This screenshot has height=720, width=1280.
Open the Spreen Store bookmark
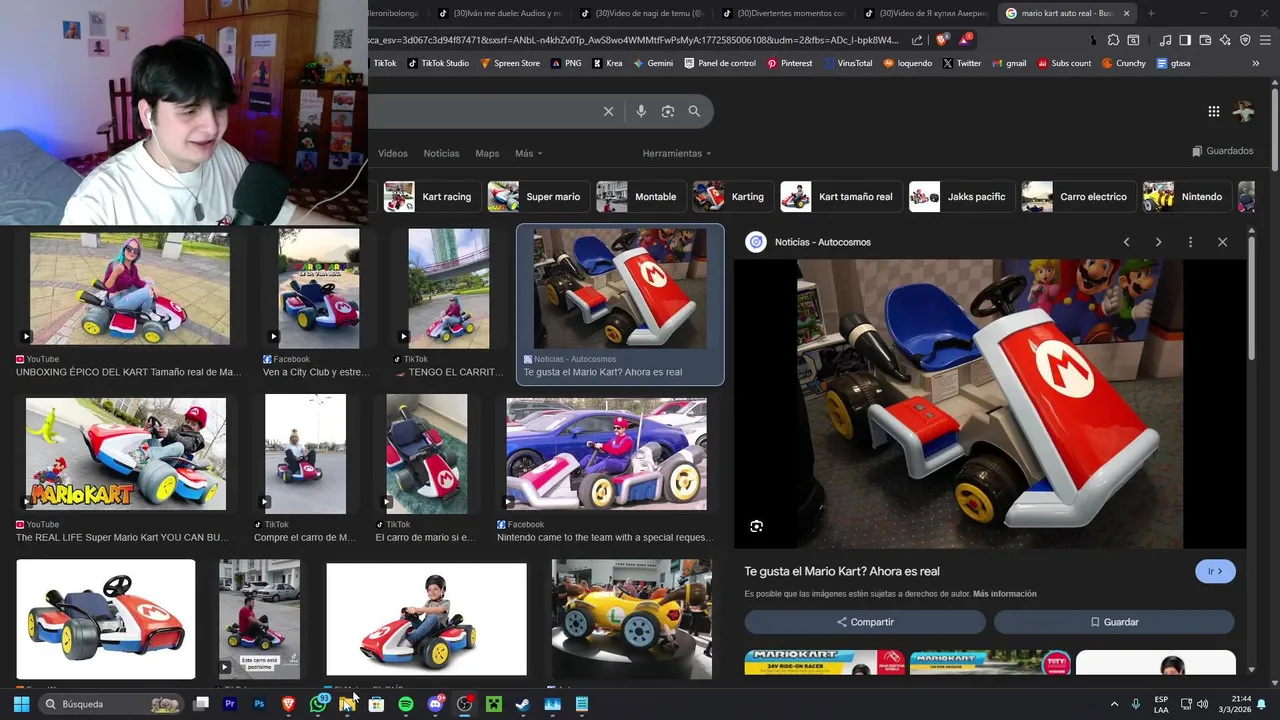(510, 63)
